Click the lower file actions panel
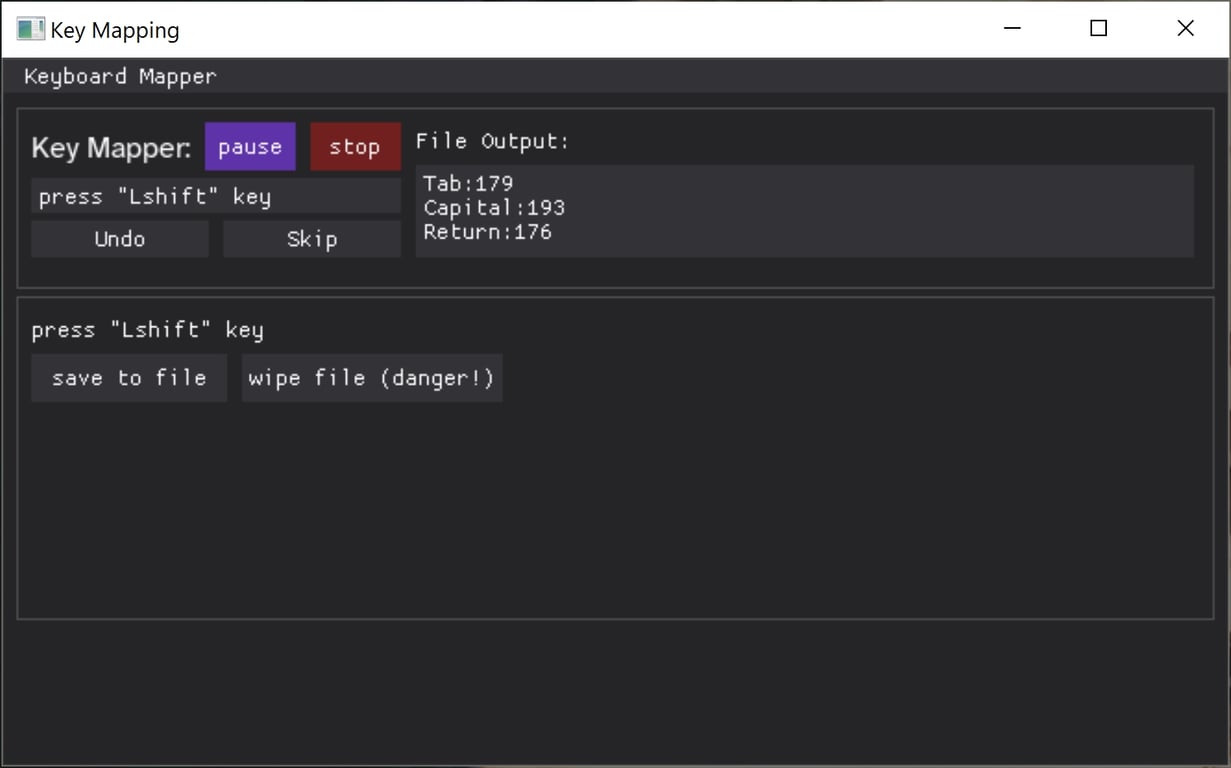 tap(615, 500)
